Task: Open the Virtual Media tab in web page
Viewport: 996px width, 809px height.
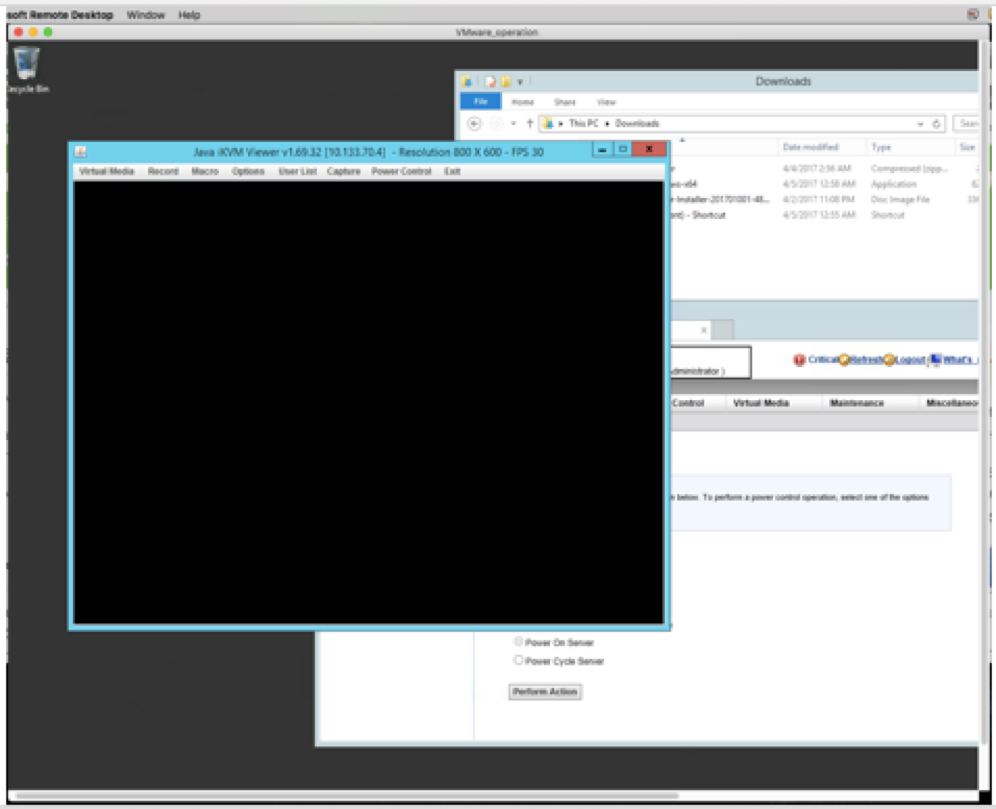Action: [761, 403]
